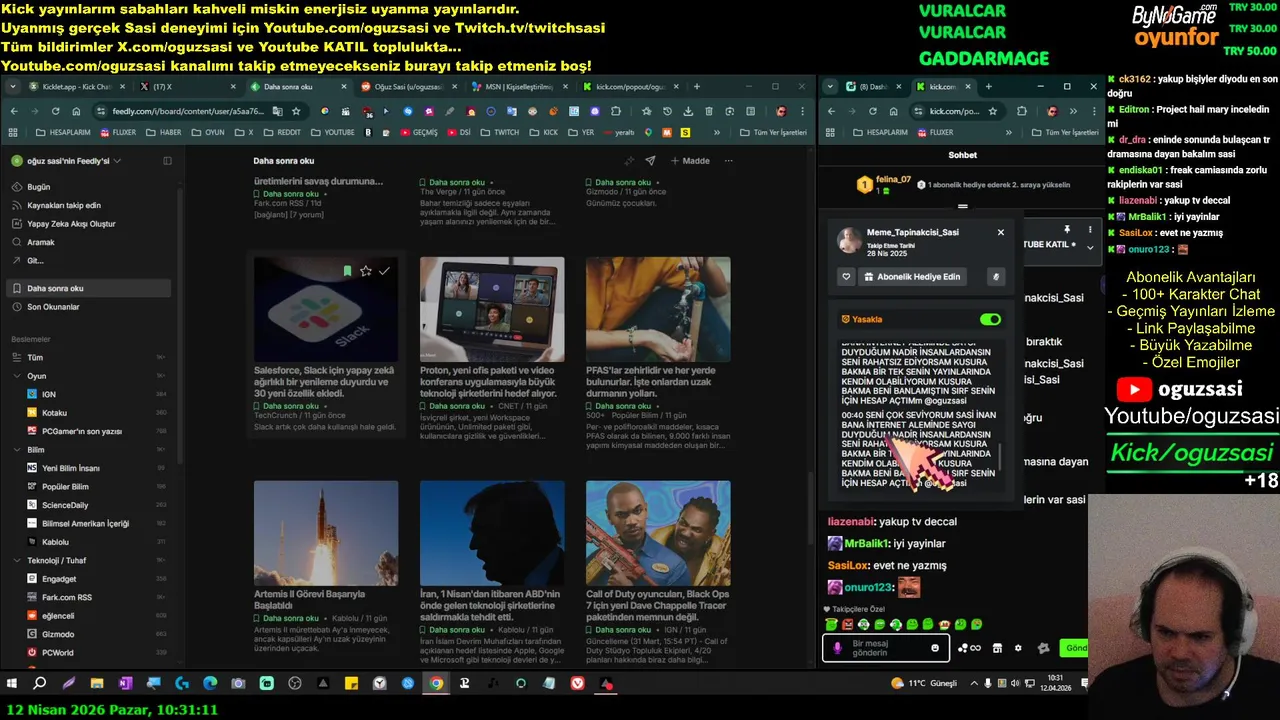Open the browser history clock icon
The height and width of the screenshot is (720, 1280).
667,111
